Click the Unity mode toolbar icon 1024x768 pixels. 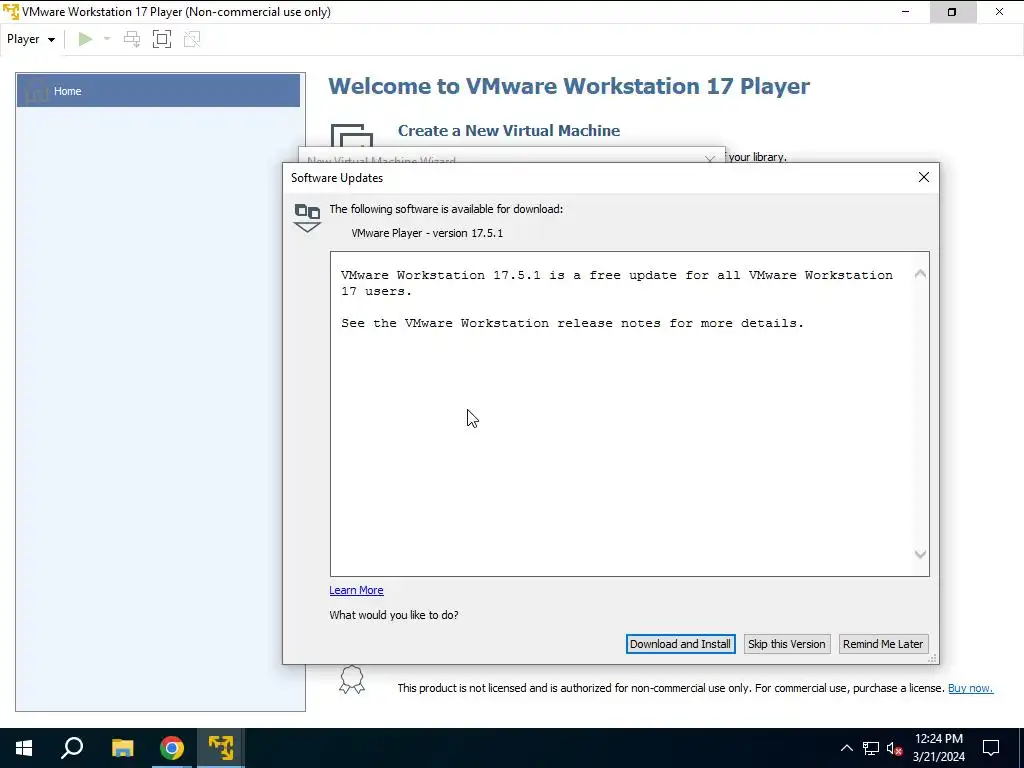point(192,39)
